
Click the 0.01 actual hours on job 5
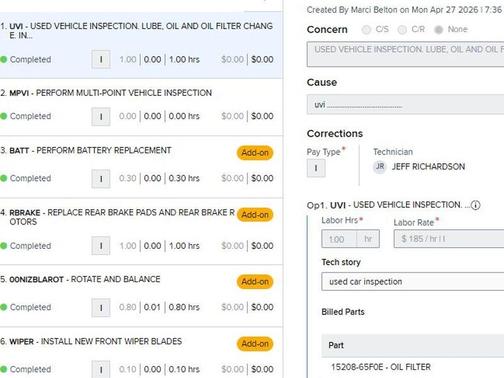point(152,307)
